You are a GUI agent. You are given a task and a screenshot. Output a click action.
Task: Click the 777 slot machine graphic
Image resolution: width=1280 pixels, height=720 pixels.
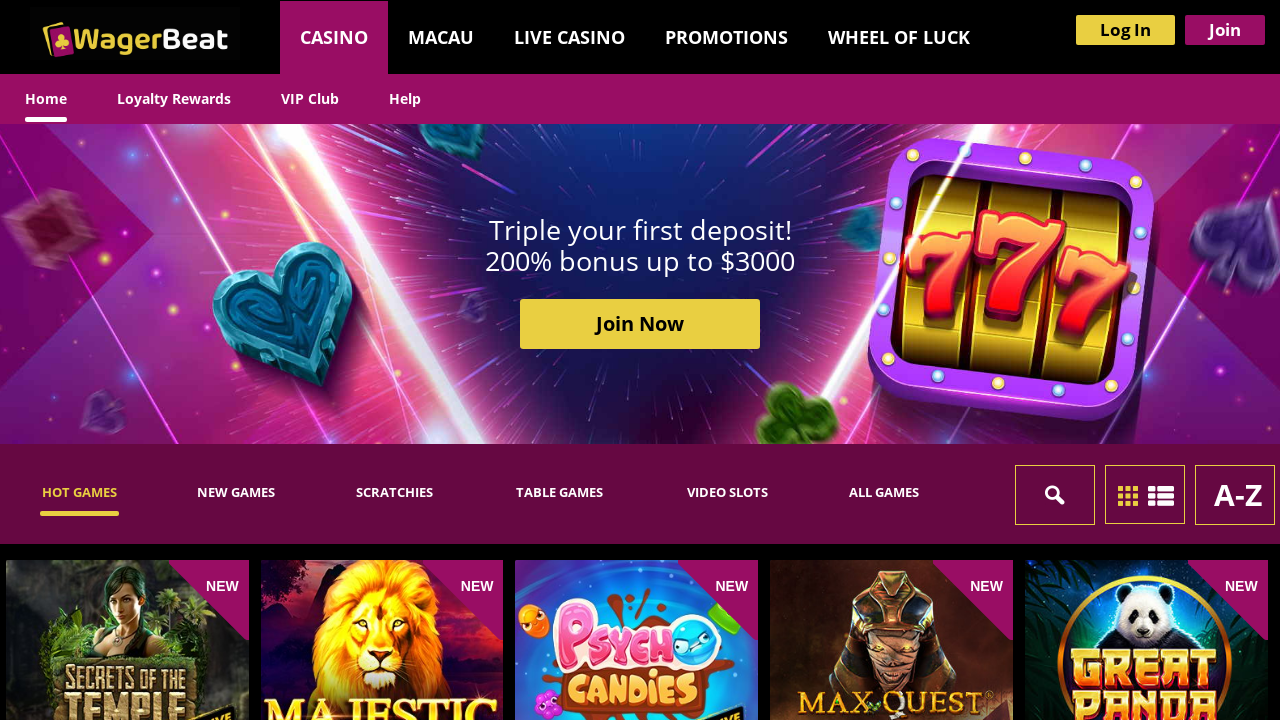(x=1010, y=280)
